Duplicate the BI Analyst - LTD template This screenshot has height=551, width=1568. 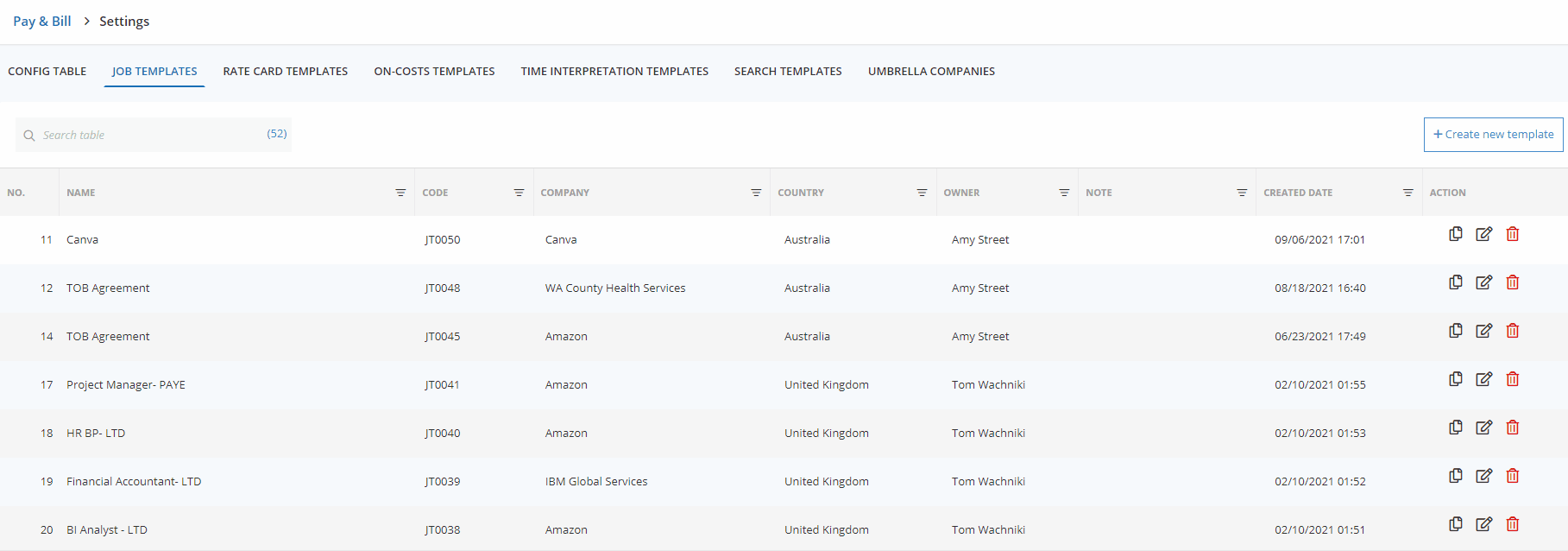coord(1456,524)
